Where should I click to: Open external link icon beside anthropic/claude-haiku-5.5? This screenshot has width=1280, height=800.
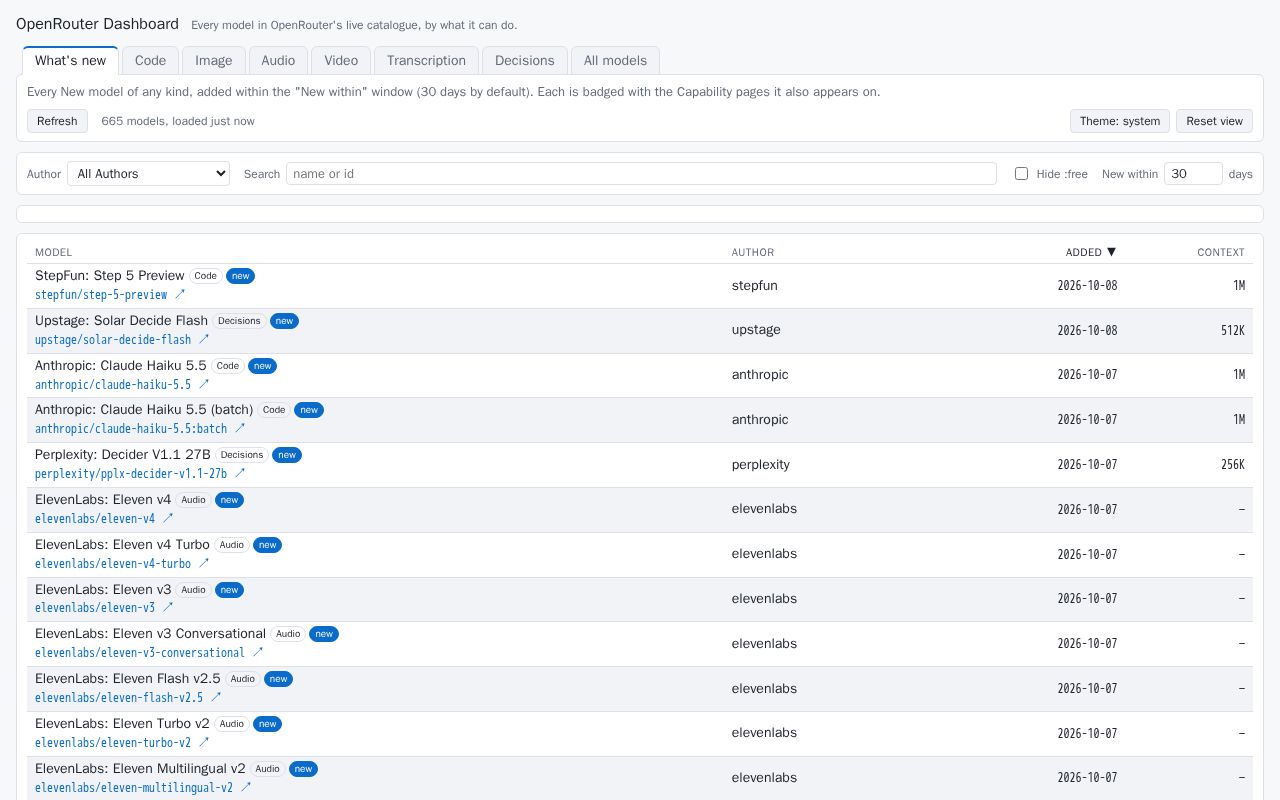[x=204, y=384]
